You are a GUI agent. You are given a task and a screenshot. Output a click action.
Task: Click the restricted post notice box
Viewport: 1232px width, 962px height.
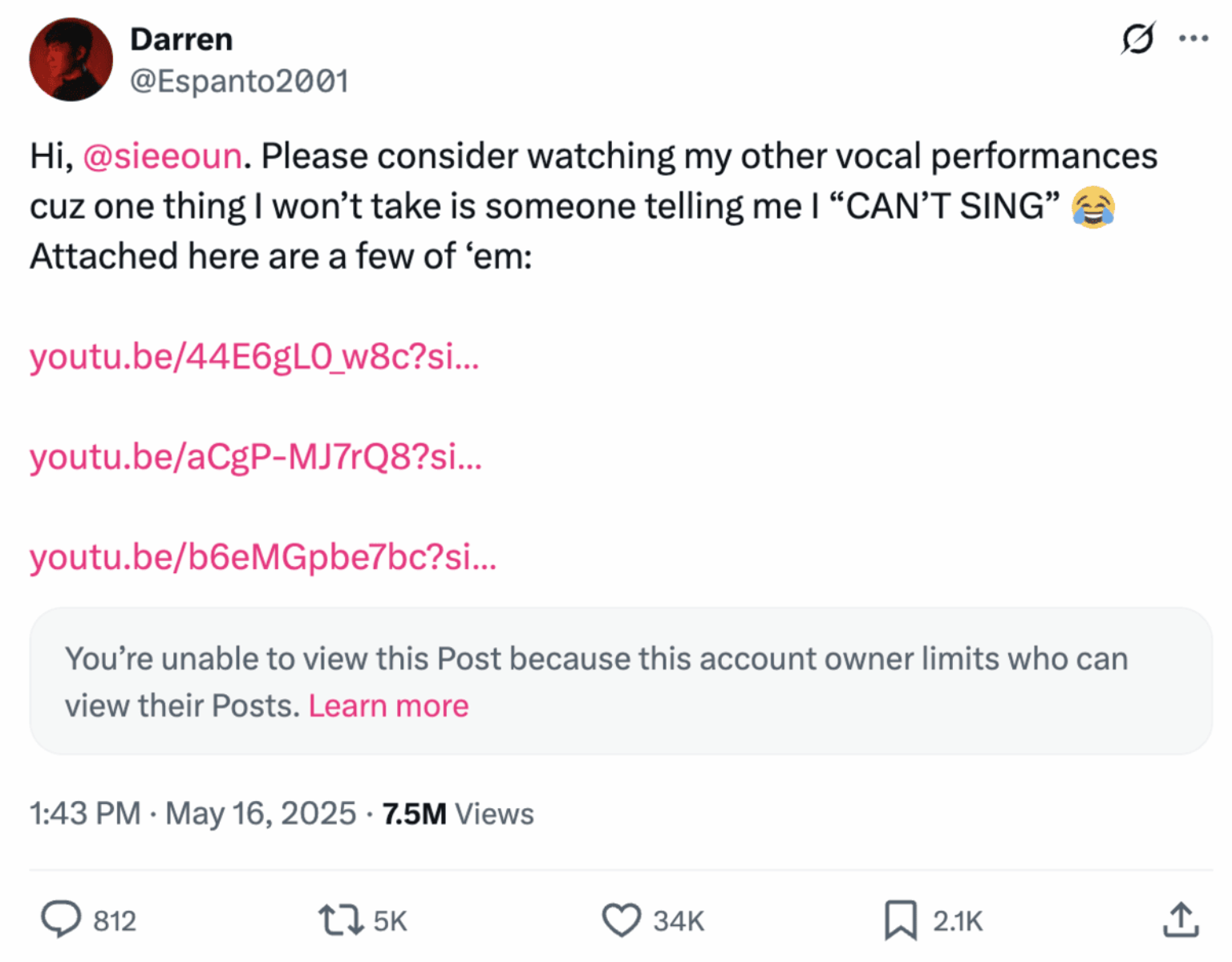coord(618,681)
